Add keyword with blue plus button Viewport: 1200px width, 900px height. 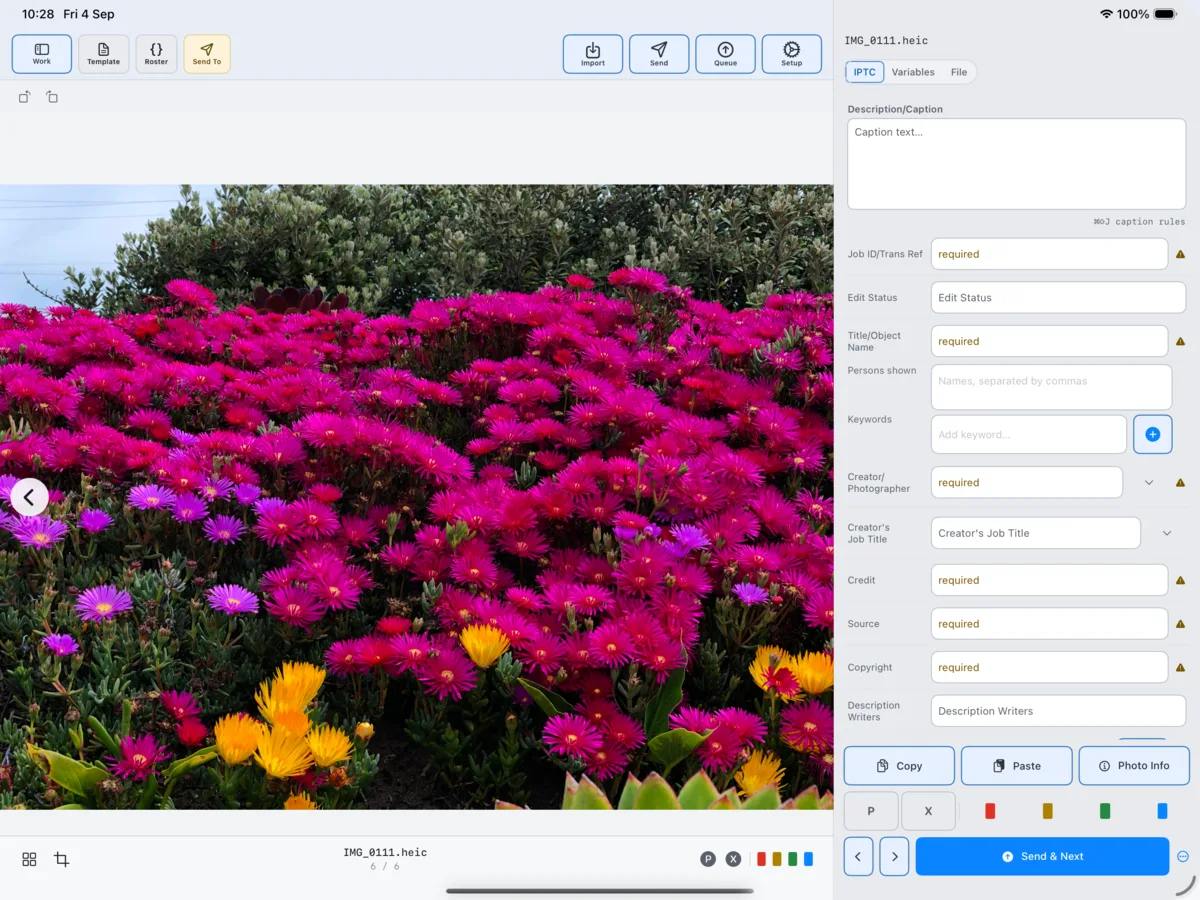[x=1152, y=434]
